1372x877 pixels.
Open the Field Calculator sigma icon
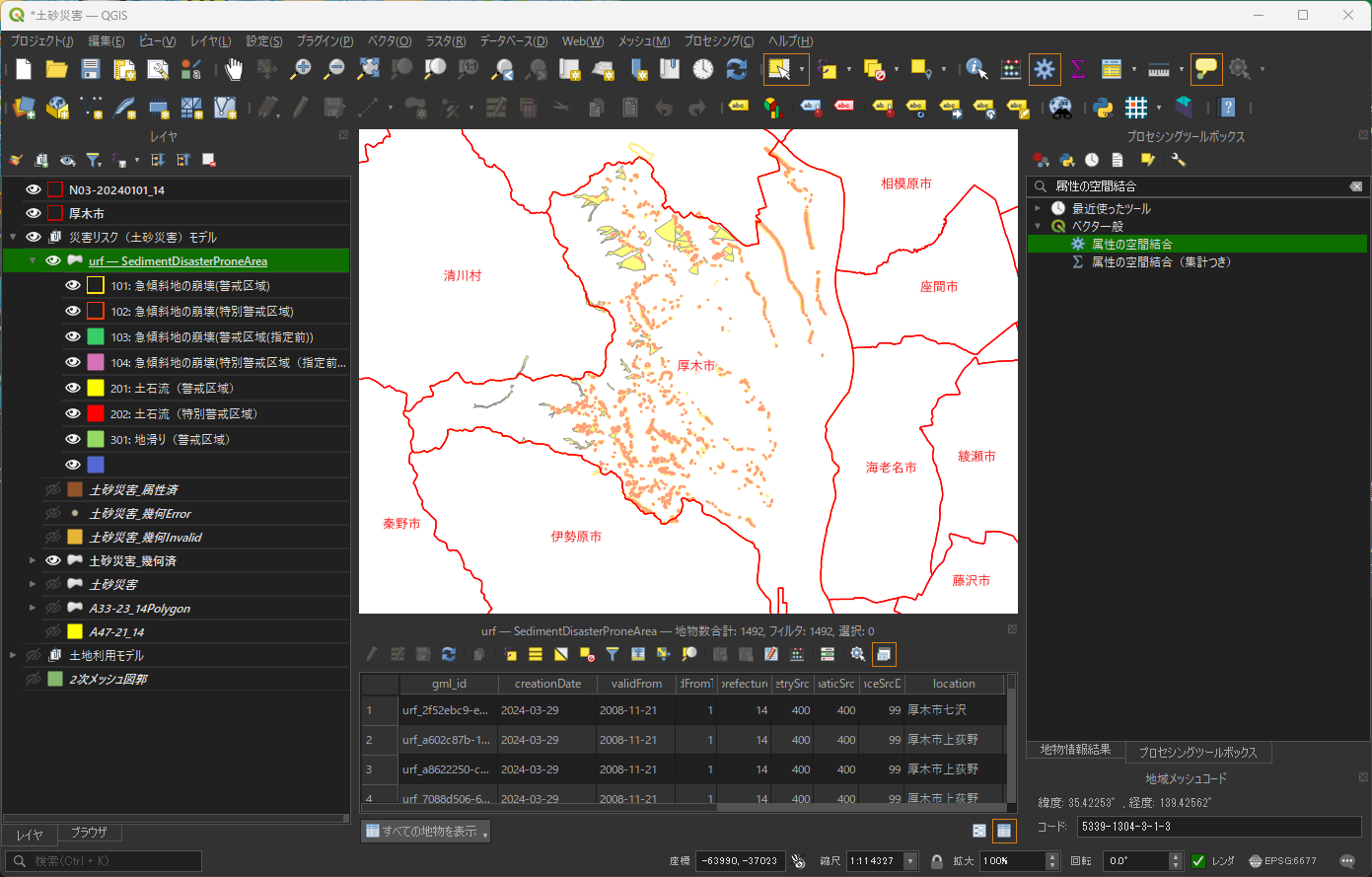coord(1077,69)
